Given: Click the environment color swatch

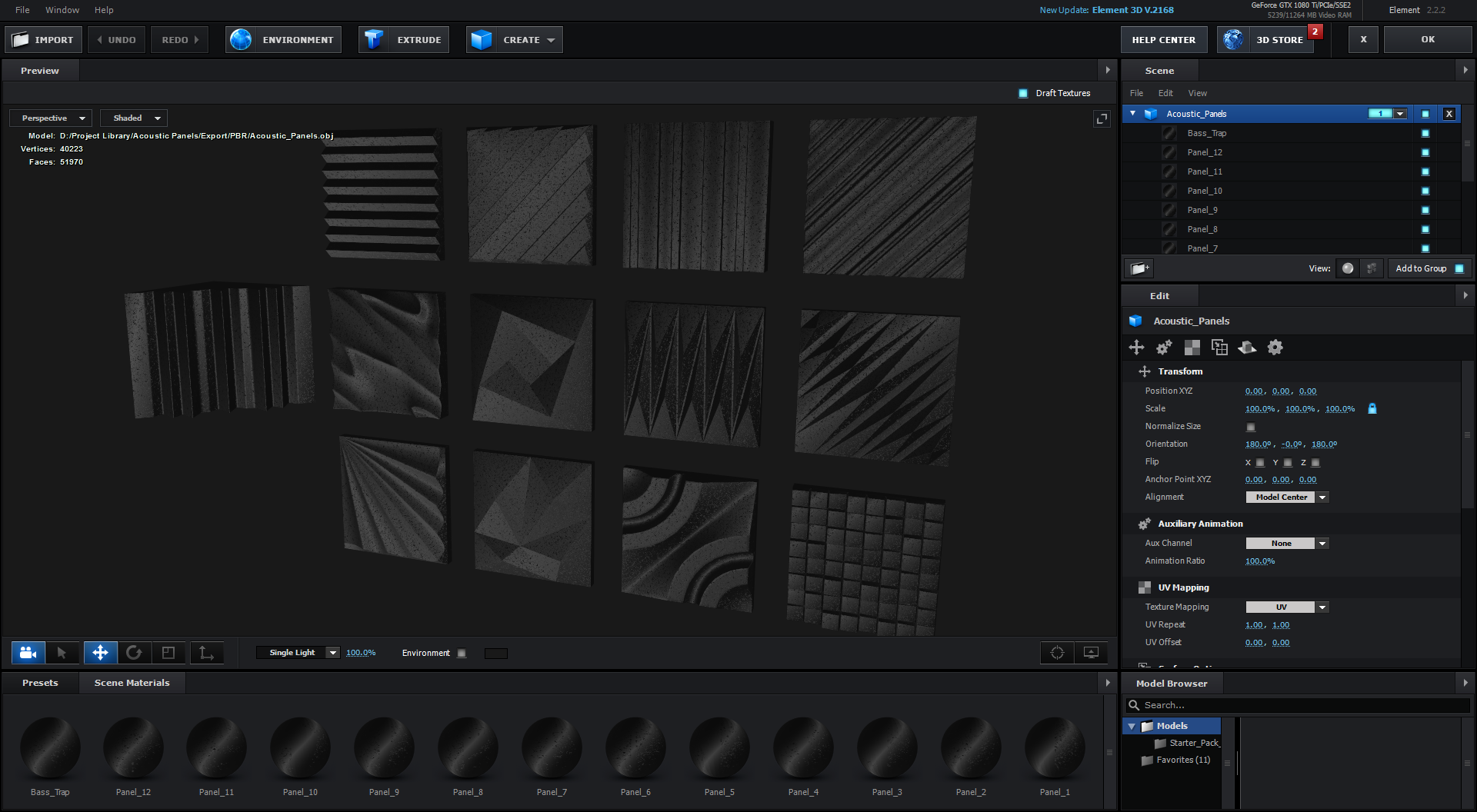Looking at the screenshot, I should click(x=495, y=654).
